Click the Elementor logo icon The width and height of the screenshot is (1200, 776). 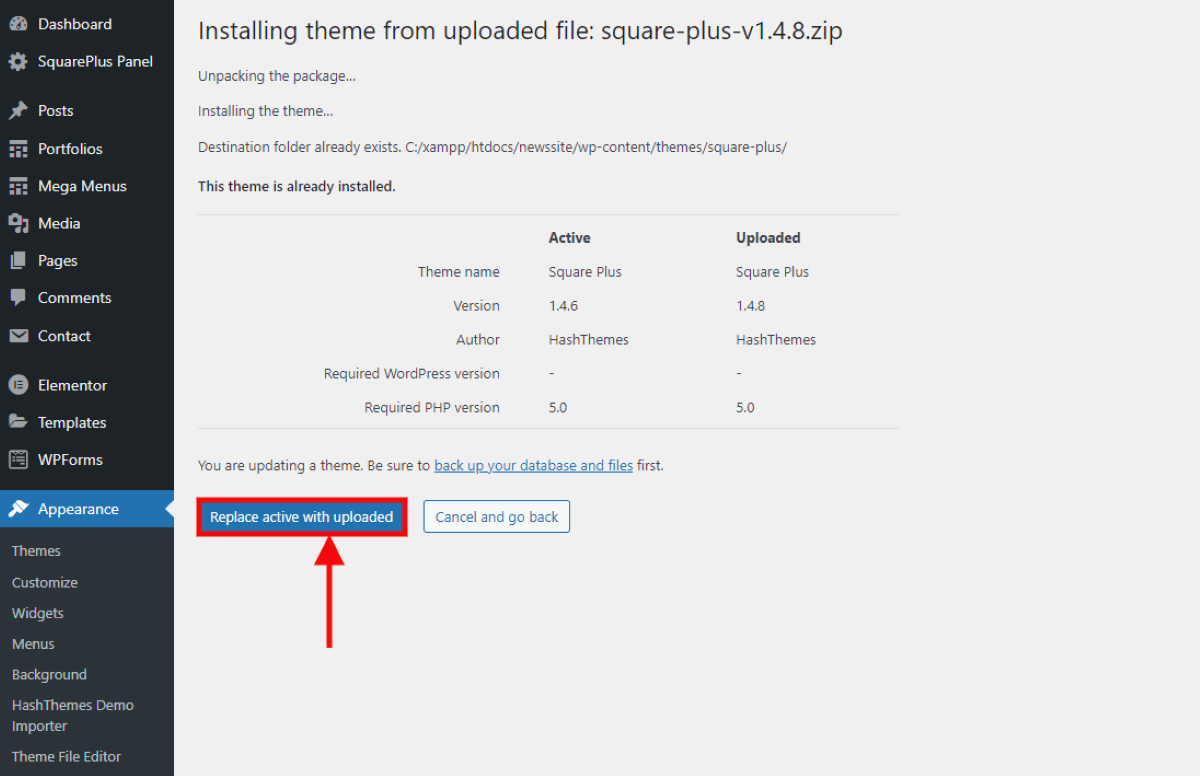click(18, 385)
